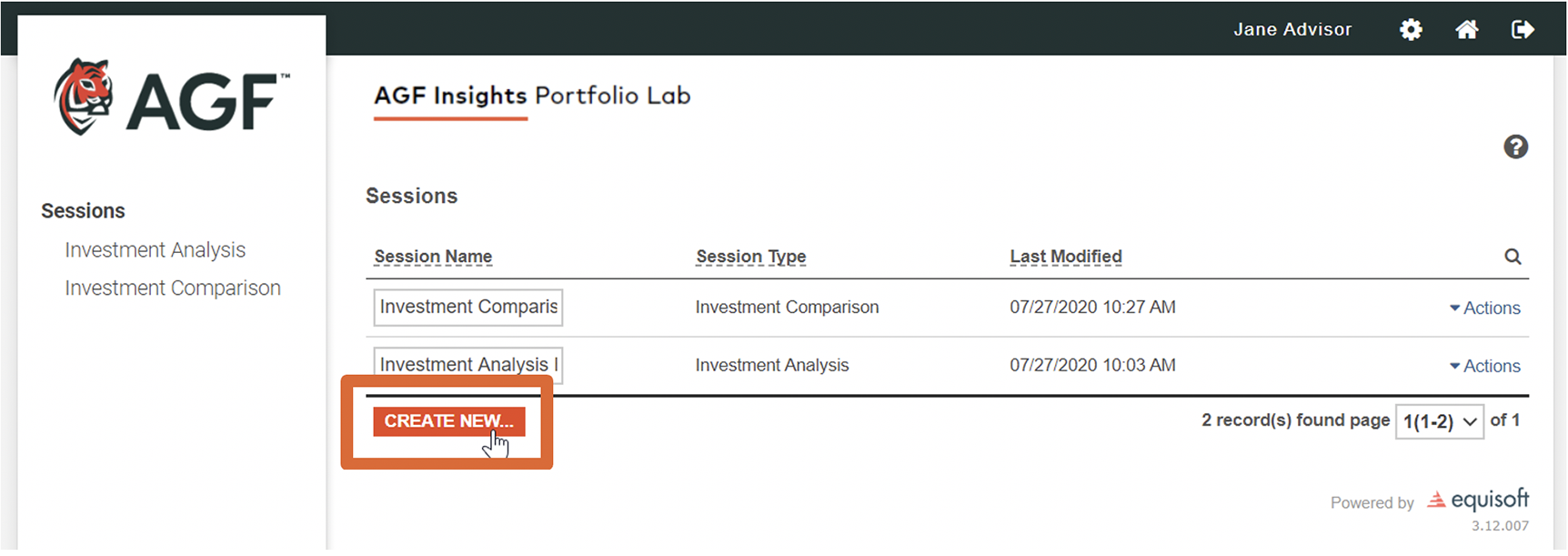Viewport: 1568px width, 556px height.
Task: Click the Jane Advisor user name
Action: pos(1292,30)
